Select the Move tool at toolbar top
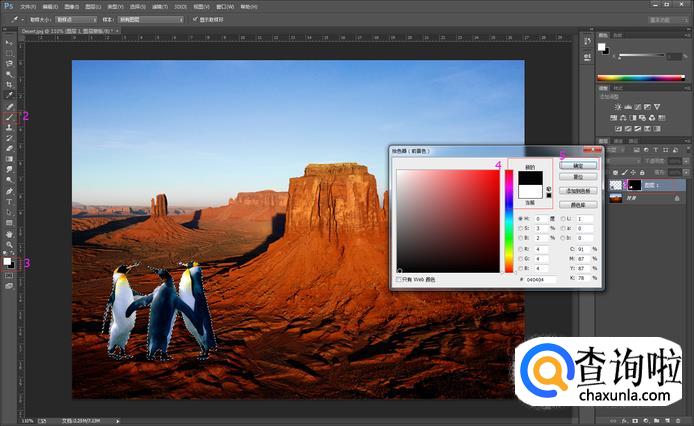The image size is (694, 426). (x=10, y=43)
